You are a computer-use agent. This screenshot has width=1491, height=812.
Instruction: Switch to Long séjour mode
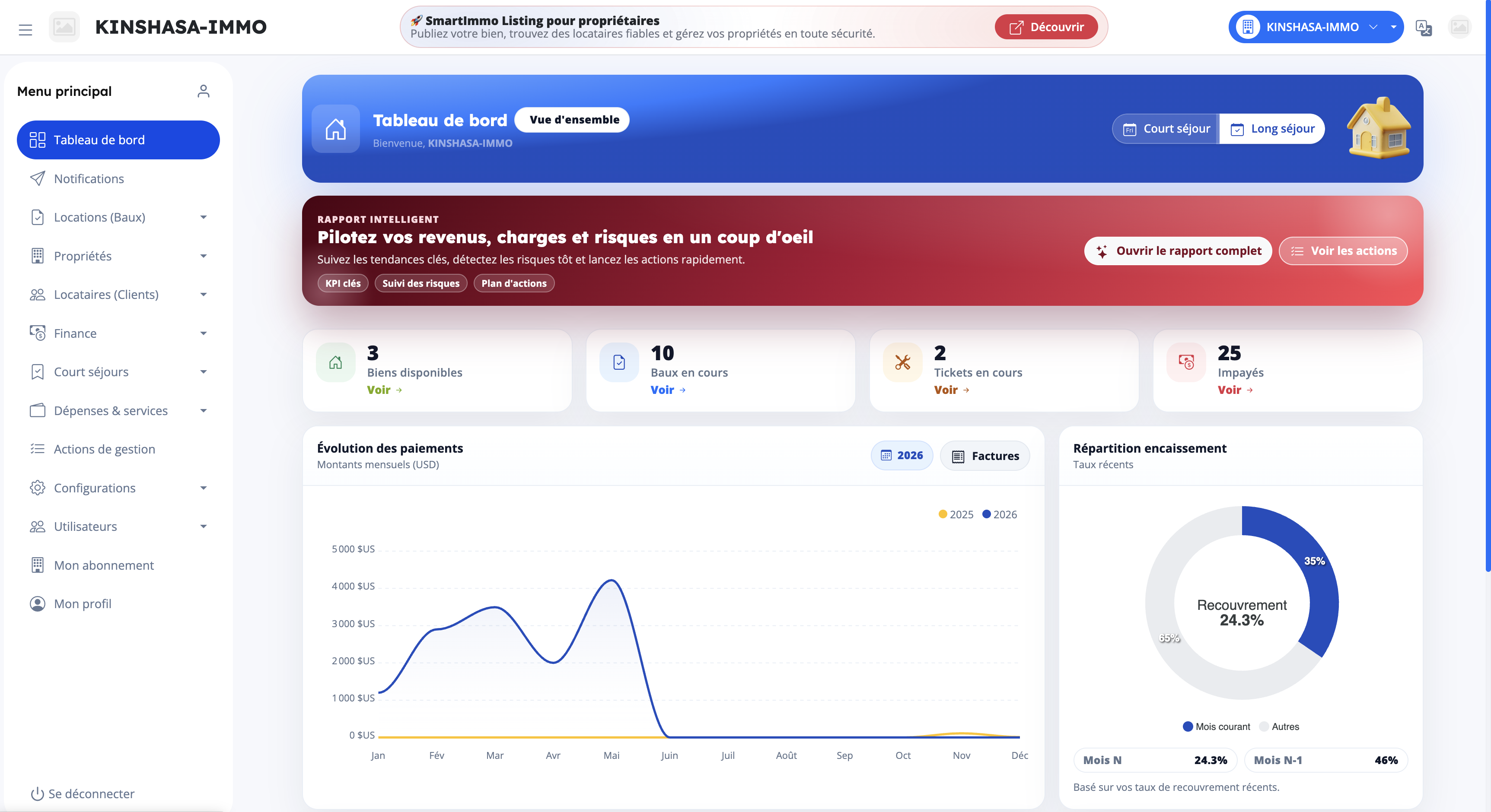coord(1272,128)
